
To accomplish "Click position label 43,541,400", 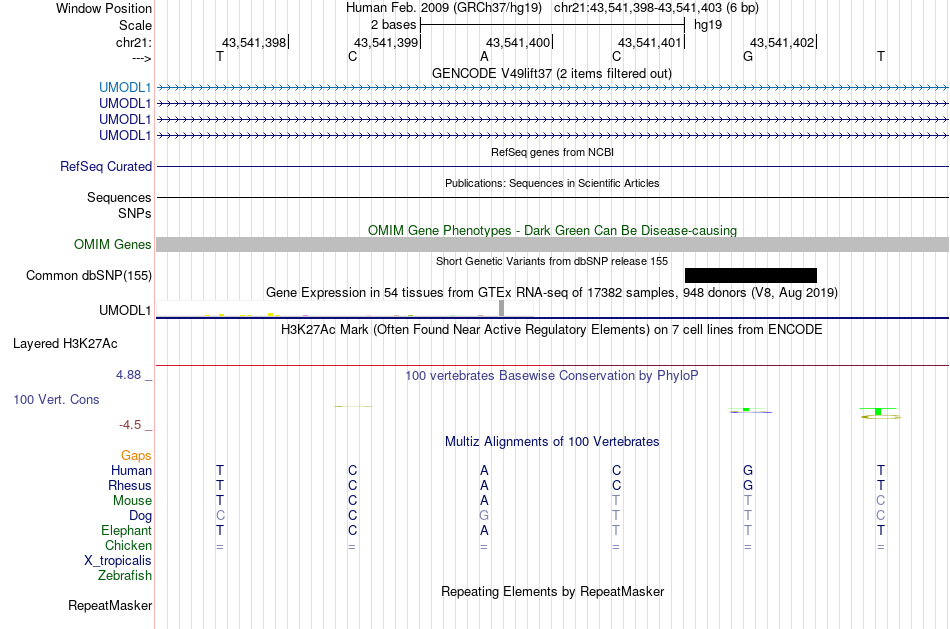I will (x=518, y=42).
